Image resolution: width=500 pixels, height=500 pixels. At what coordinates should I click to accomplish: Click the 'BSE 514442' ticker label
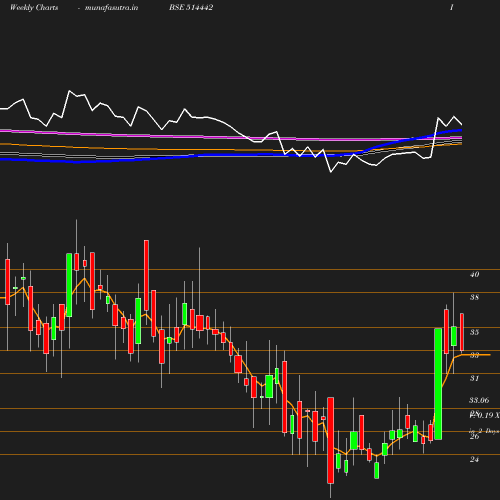click(191, 7)
